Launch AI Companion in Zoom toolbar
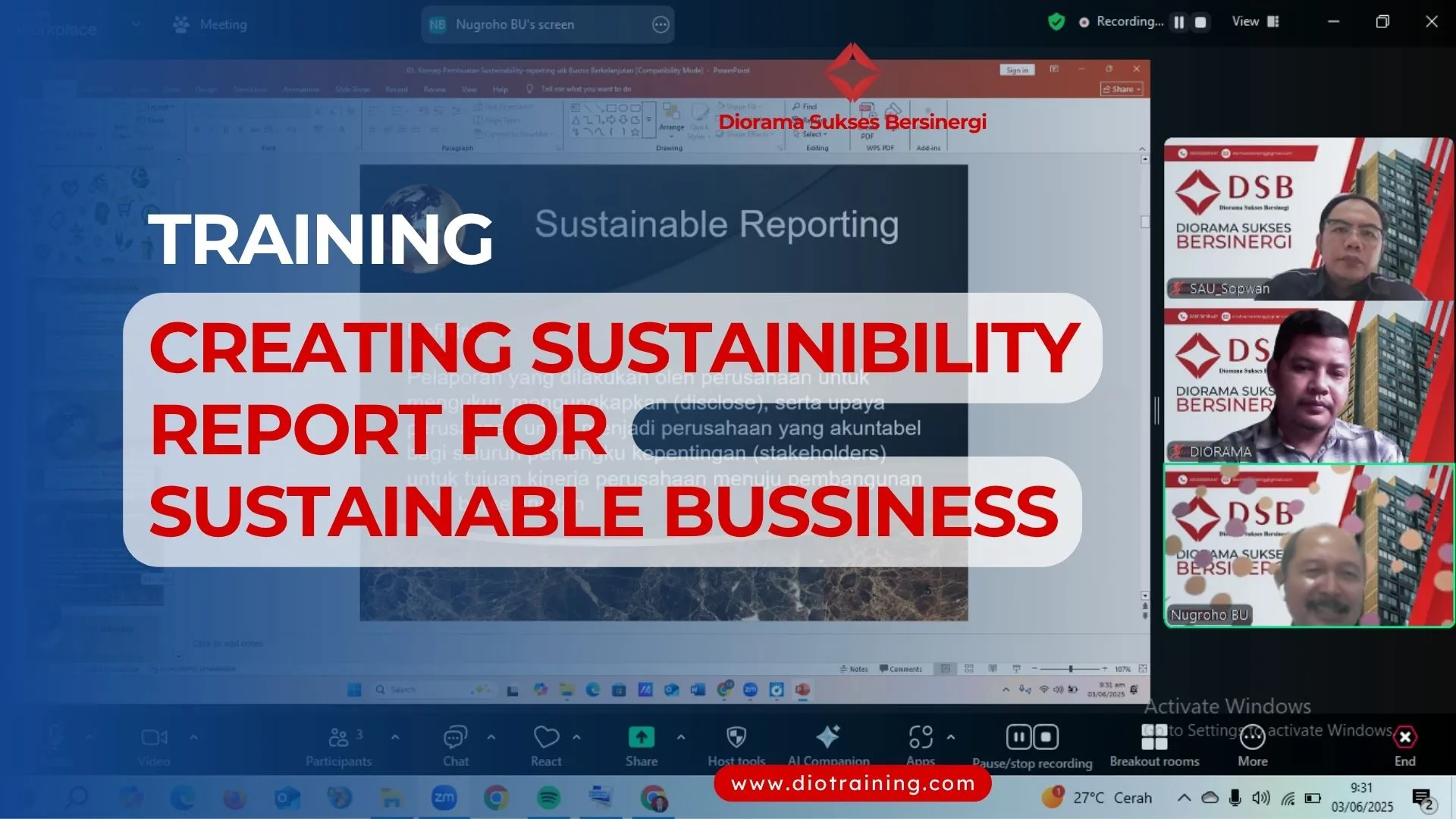 pos(828,746)
